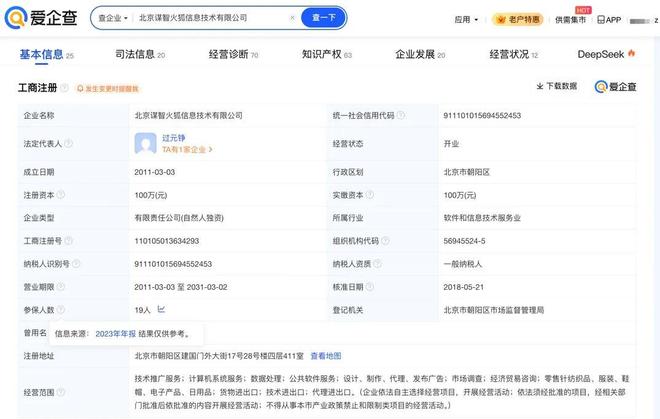Click the 查一下 search button
This screenshot has width=660, height=419.
[324, 18]
